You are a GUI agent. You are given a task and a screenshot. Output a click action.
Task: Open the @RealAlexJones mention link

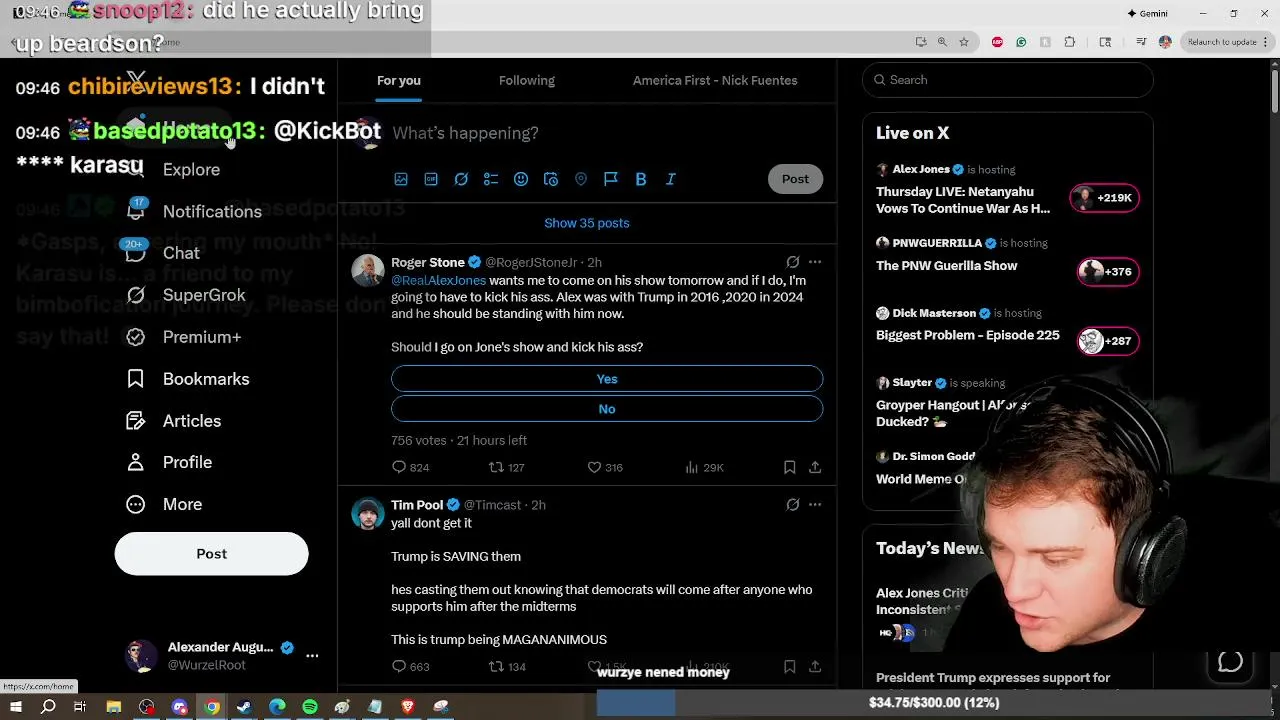click(438, 281)
